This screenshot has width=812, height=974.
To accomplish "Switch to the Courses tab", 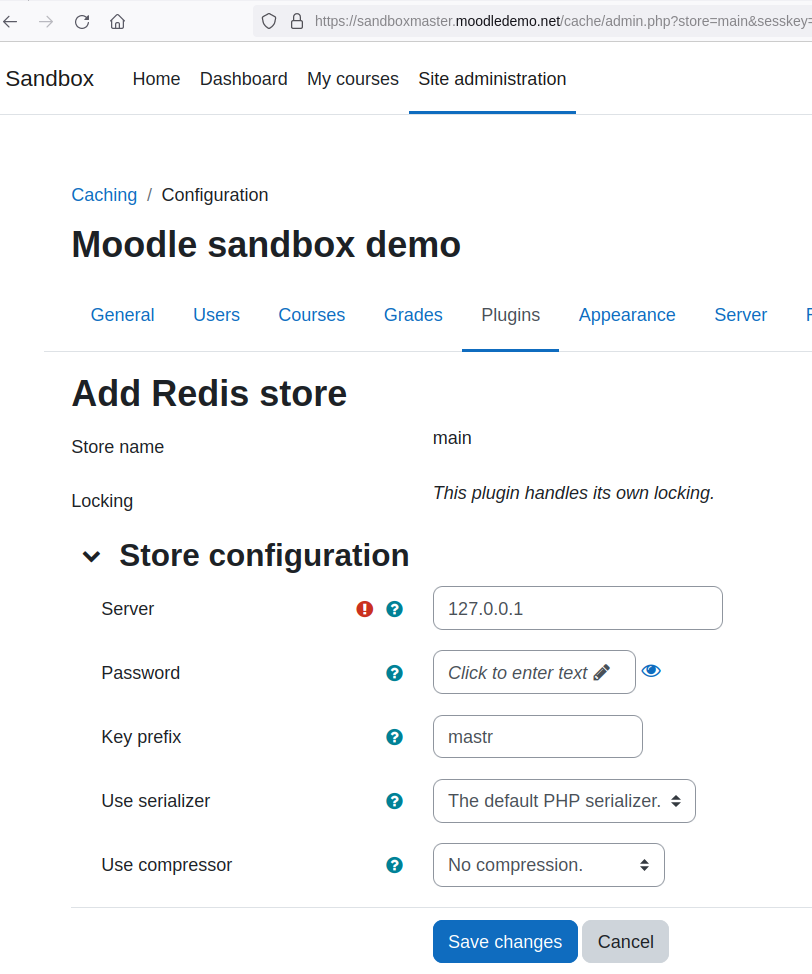I will pyautogui.click(x=312, y=315).
